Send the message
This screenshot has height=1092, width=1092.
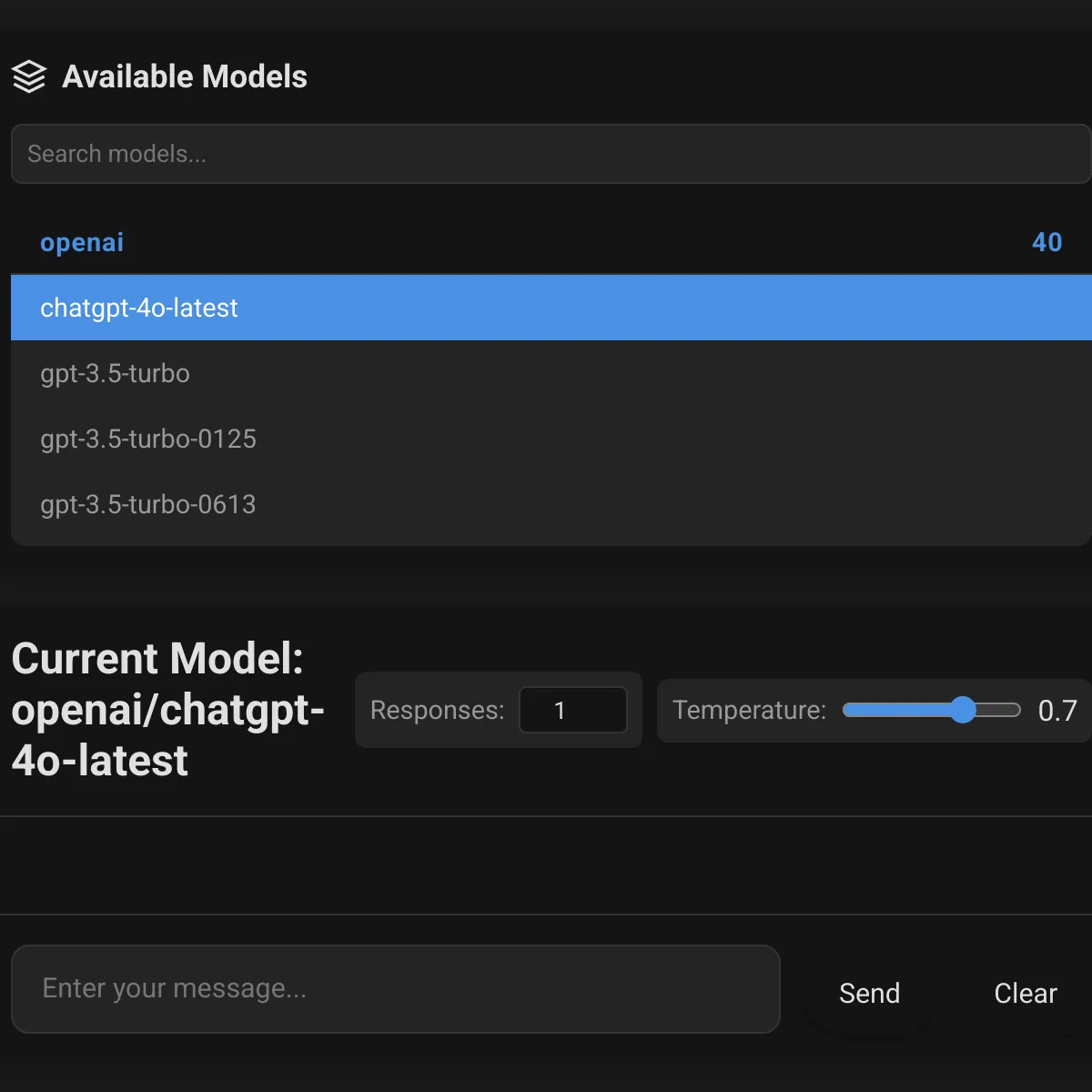(869, 993)
